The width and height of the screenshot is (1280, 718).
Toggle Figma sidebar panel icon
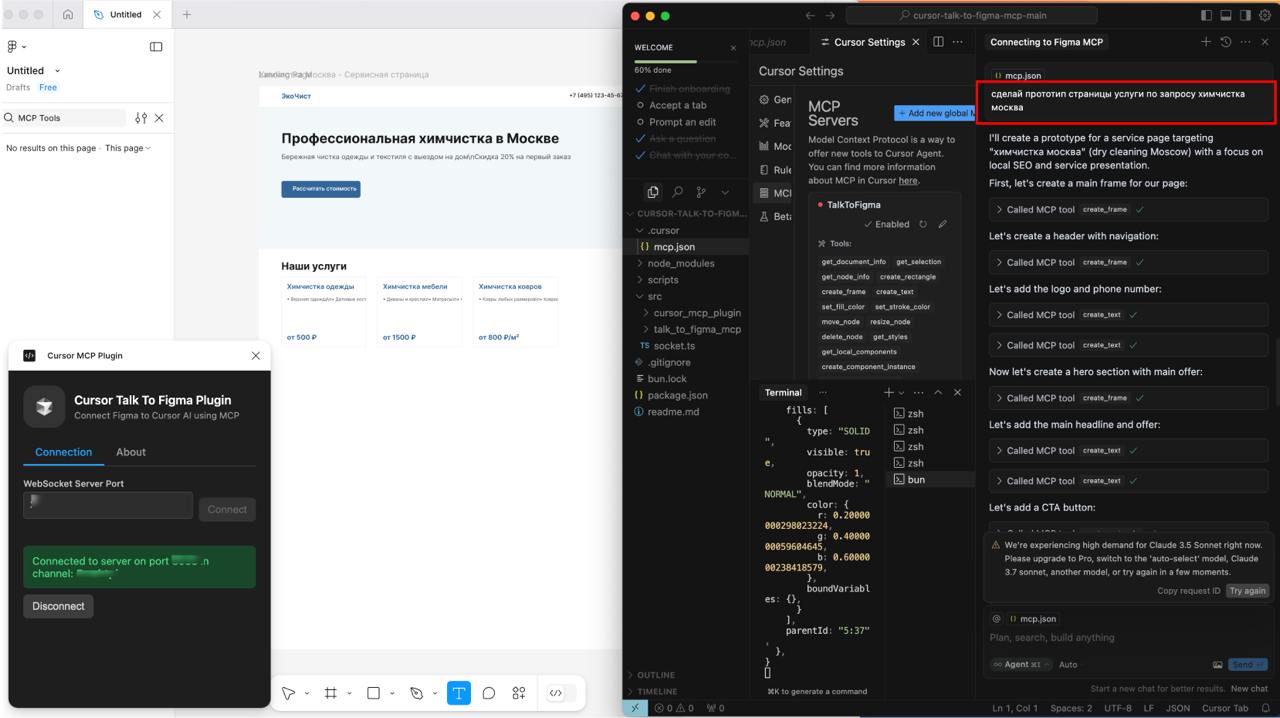(156, 46)
